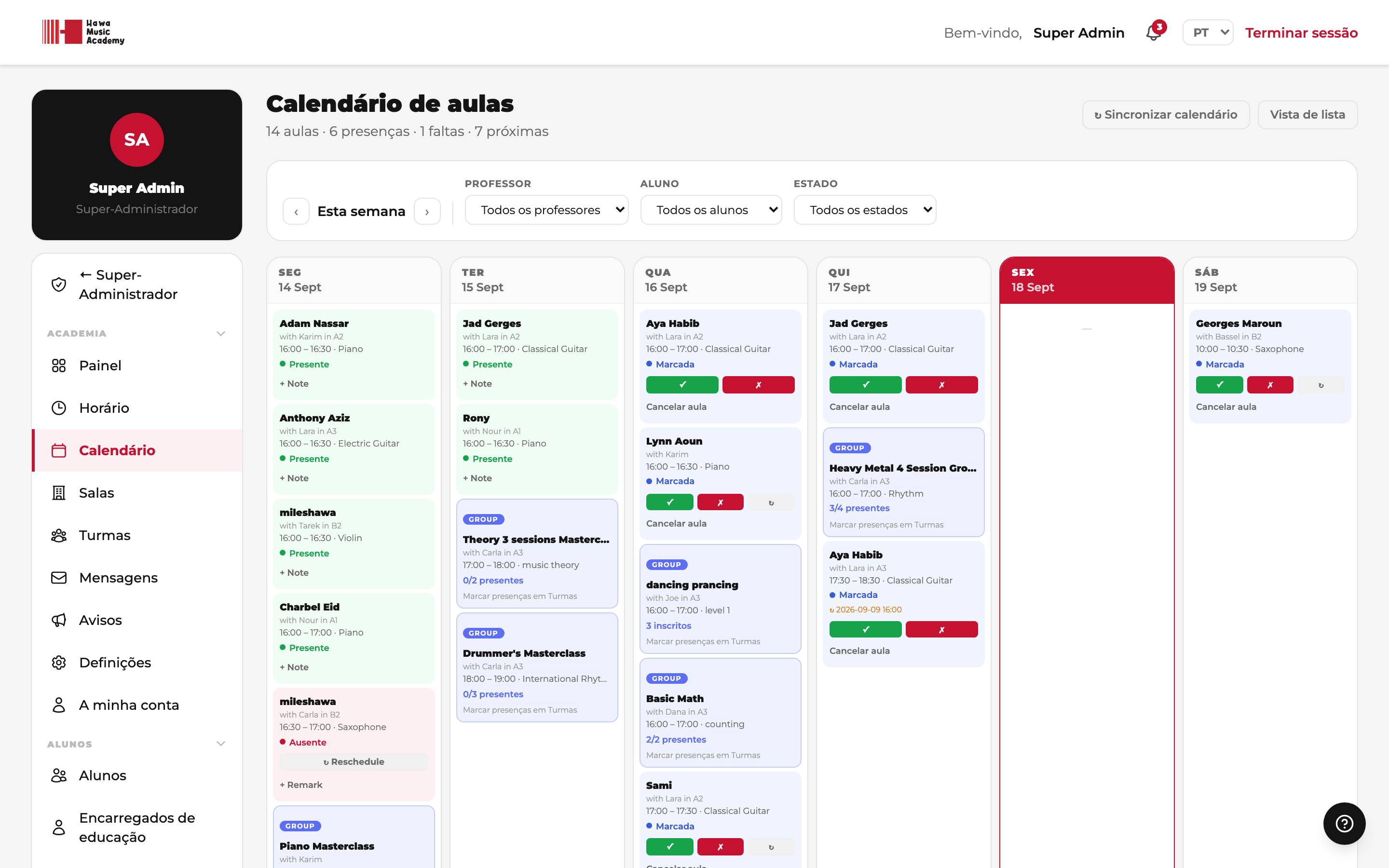Viewport: 1389px width, 868px height.
Task: Reschedule Lynn Aoun lesson icon
Action: 771,502
